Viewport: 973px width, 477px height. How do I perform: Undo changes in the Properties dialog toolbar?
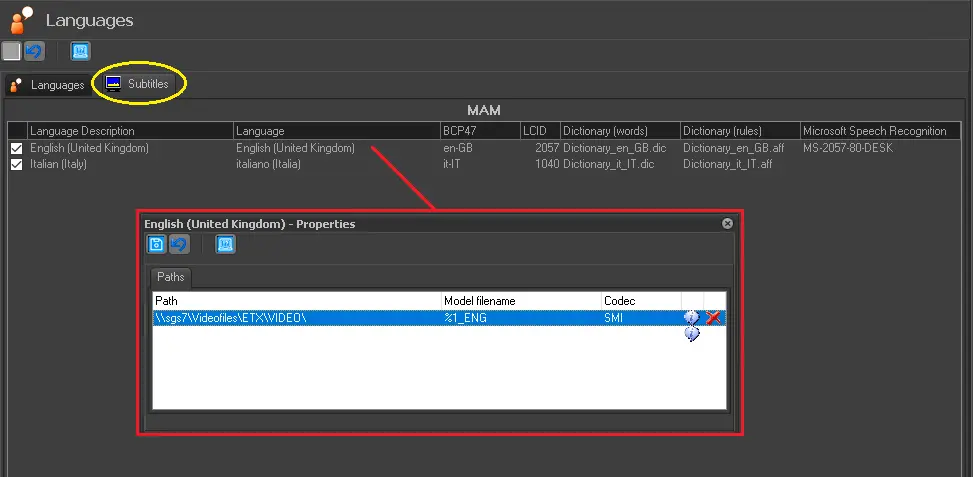178,244
